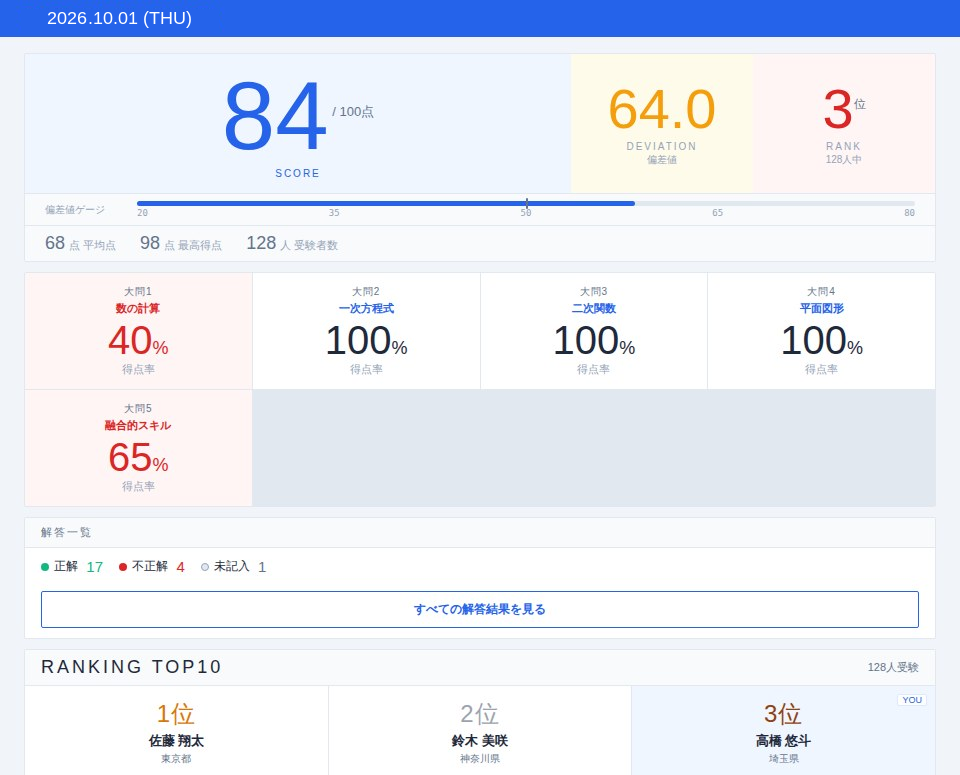Select the 大問3 二次関数 score card
This screenshot has height=775, width=960.
pyautogui.click(x=594, y=331)
